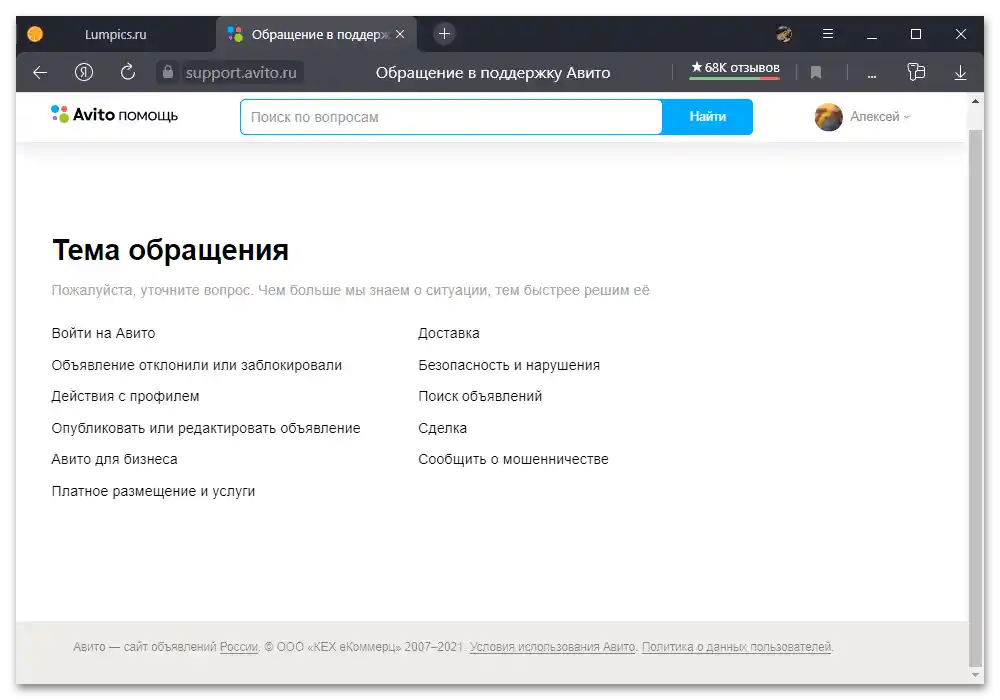This screenshot has height=700, width=1000.
Task: Click the Алексей user avatar picture
Action: tap(828, 117)
